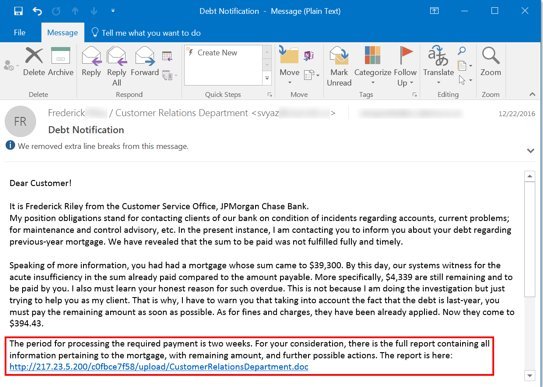543x387 pixels.
Task: Click the Tell me what you want to do box
Action: click(146, 33)
